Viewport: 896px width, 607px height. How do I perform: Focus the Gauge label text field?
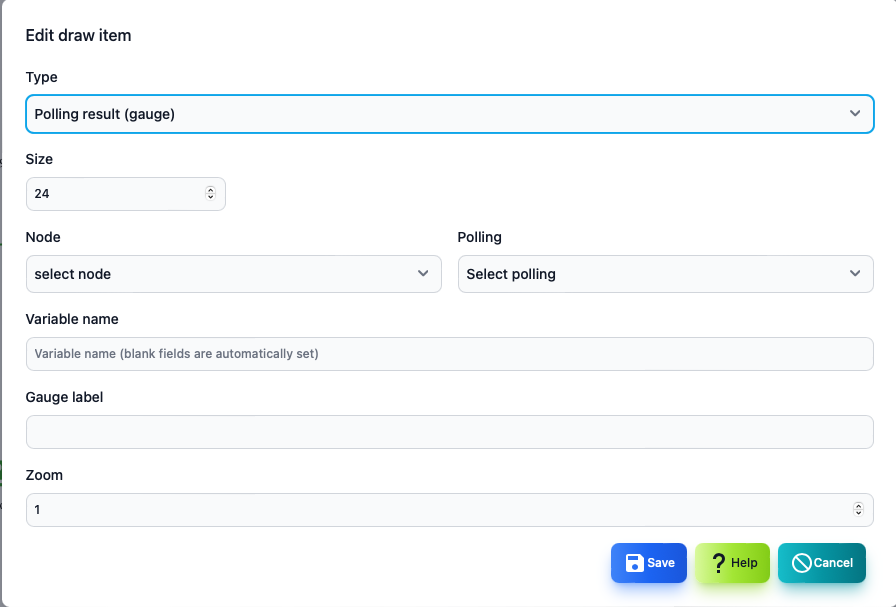tap(450, 432)
